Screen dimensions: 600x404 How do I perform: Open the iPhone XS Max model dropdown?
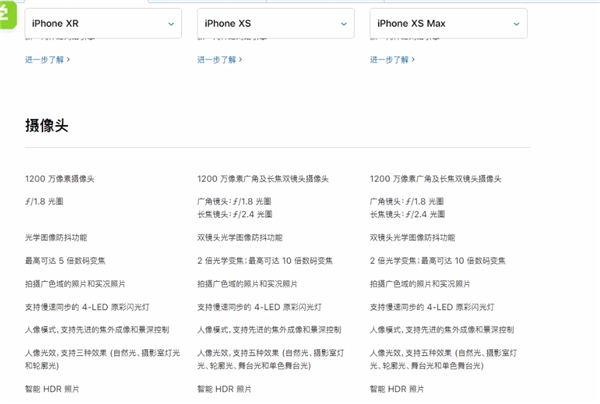448,23
